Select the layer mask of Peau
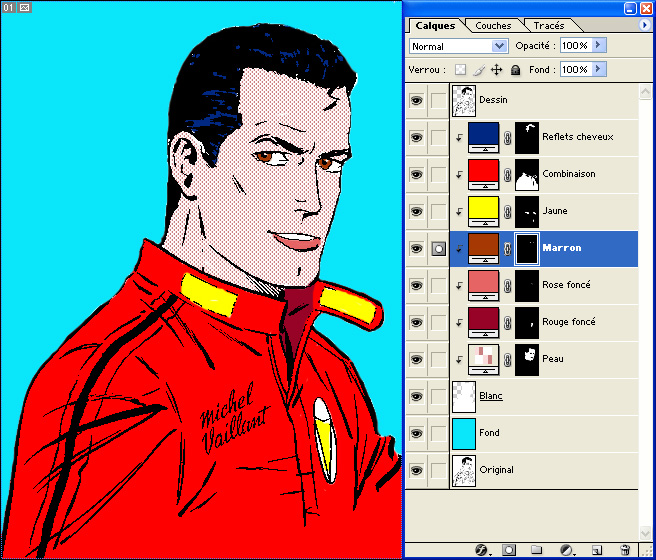Image resolution: width=656 pixels, height=560 pixels. 527,360
